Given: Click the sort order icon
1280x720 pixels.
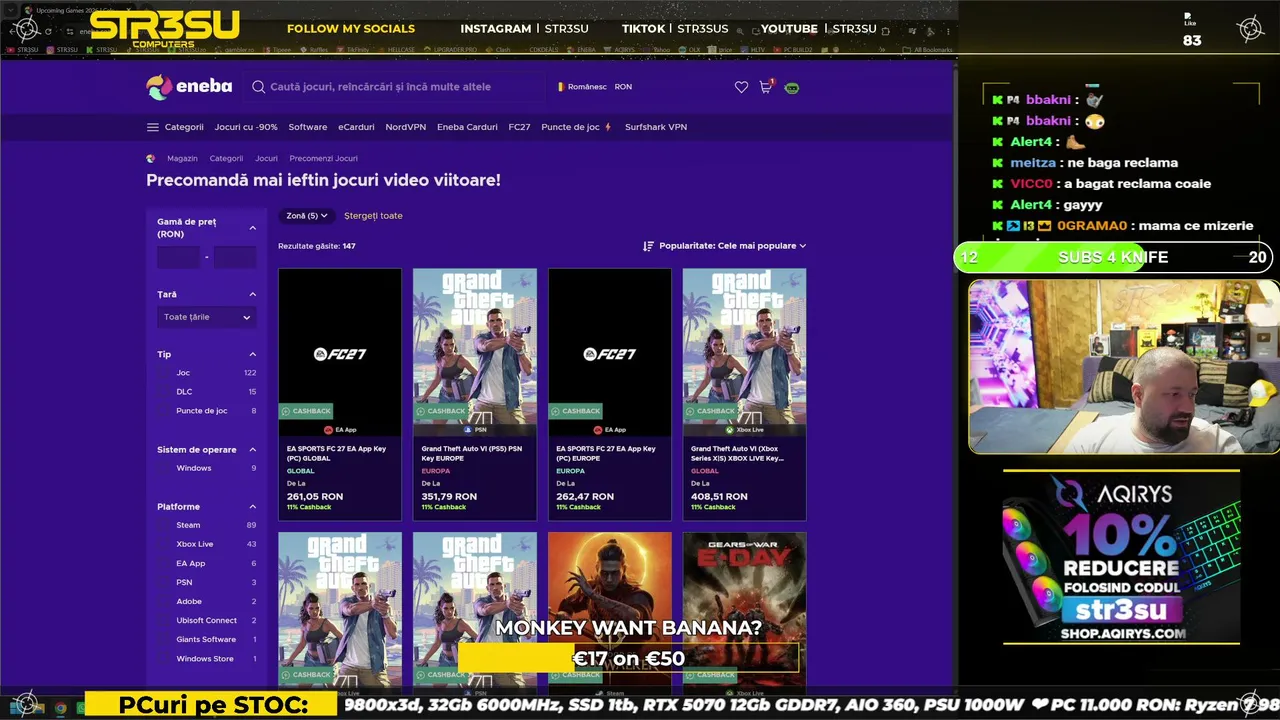Looking at the screenshot, I should pos(648,246).
